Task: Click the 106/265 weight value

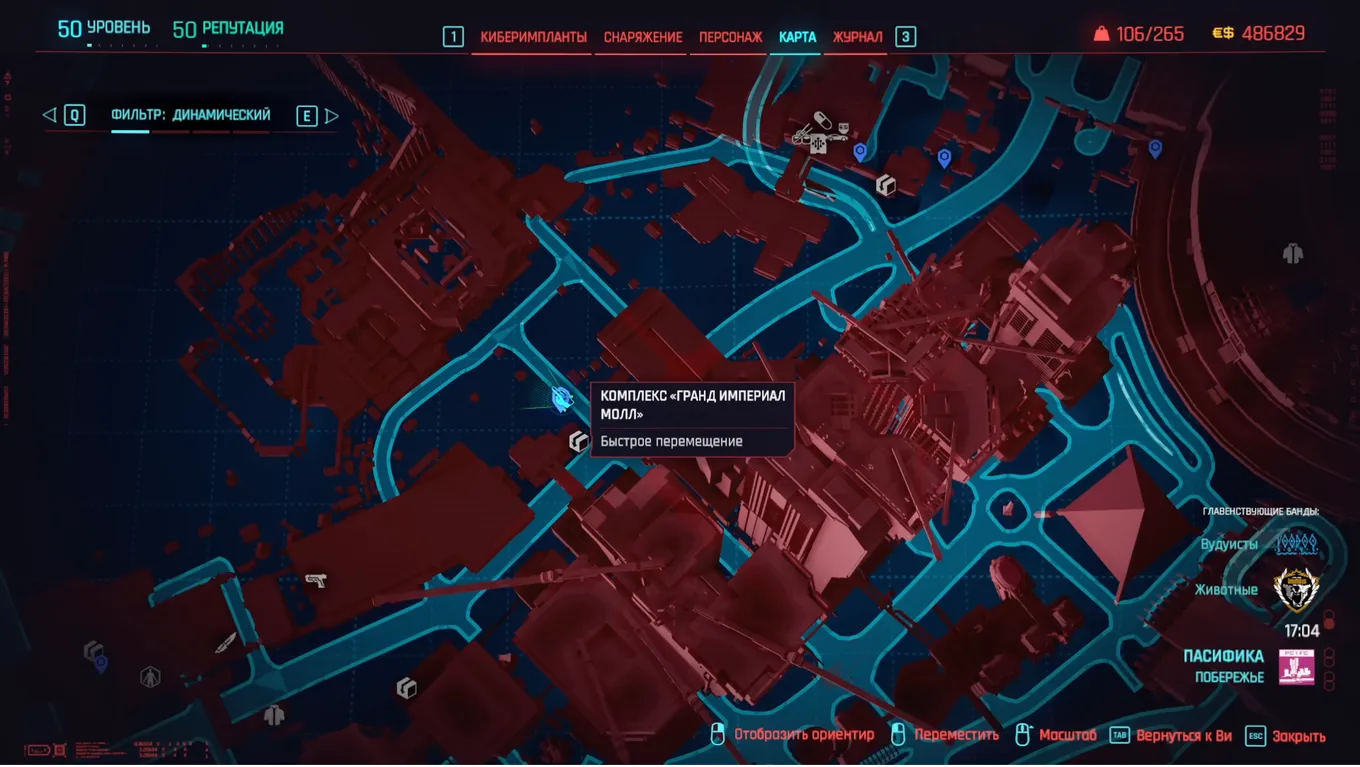Action: pos(1150,34)
